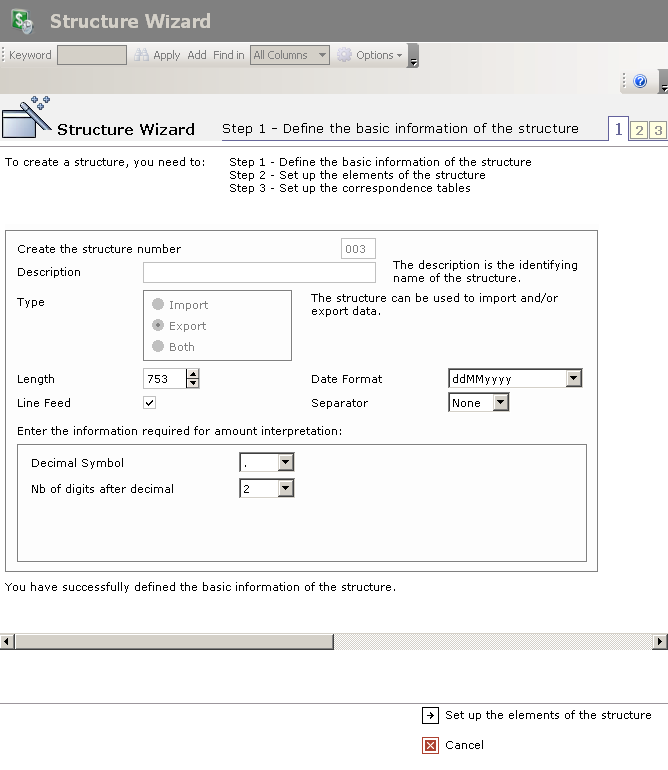Open the Date Format dropdown
This screenshot has height=770, width=668.
pyautogui.click(x=573, y=379)
